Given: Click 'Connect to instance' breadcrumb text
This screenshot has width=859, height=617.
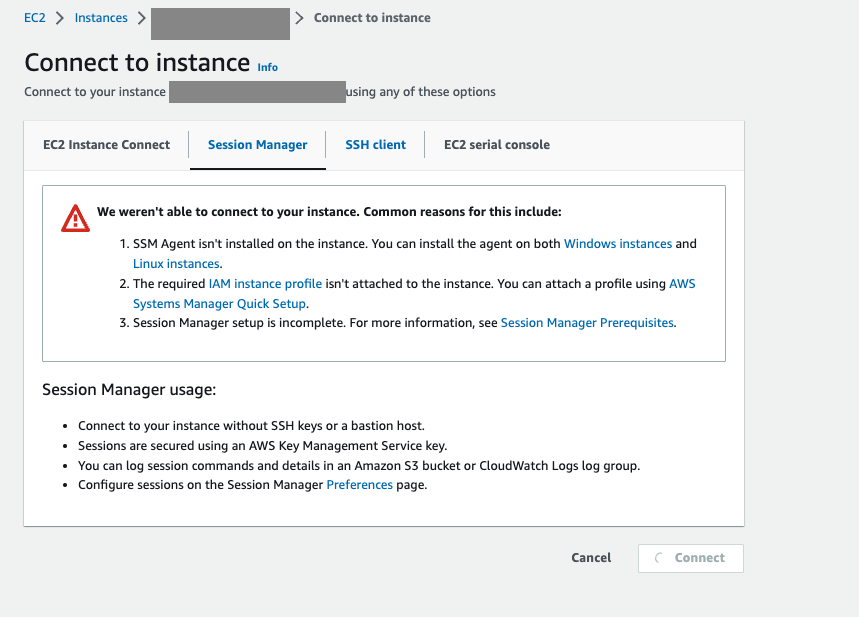Looking at the screenshot, I should 372,18.
